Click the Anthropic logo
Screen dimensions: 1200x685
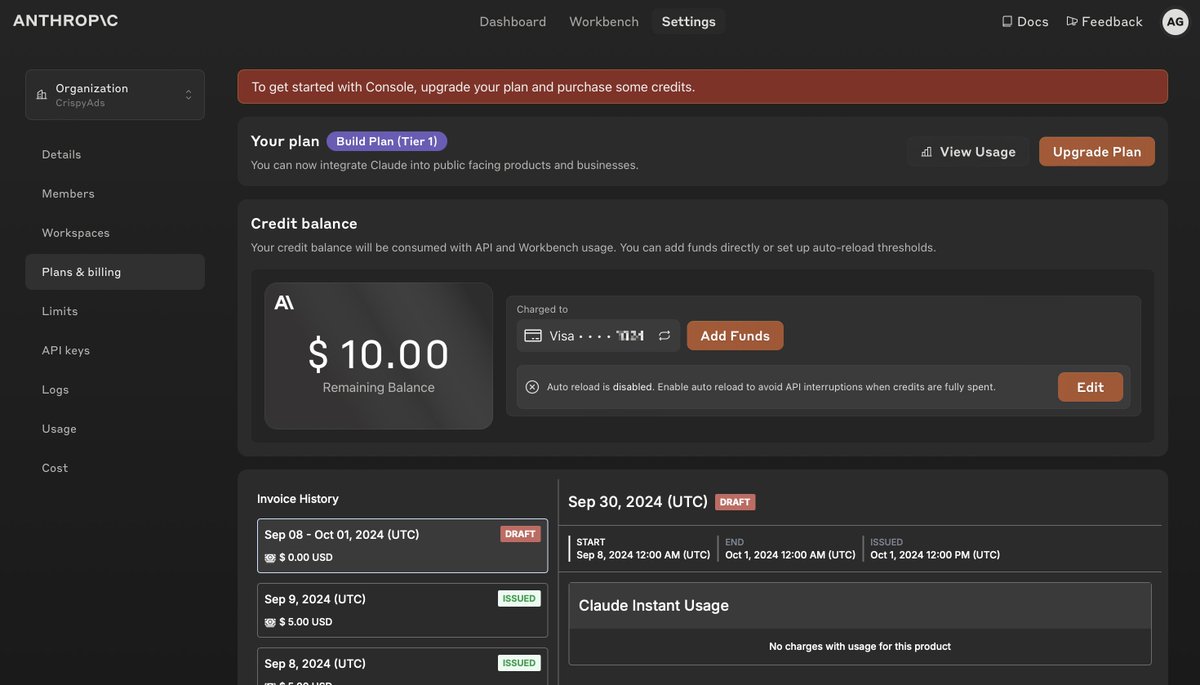pyautogui.click(x=65, y=21)
